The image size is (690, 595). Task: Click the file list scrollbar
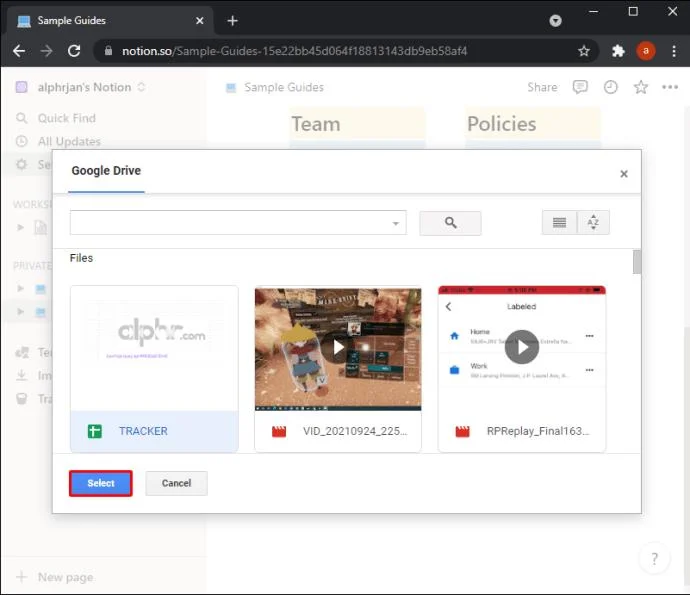point(637,262)
